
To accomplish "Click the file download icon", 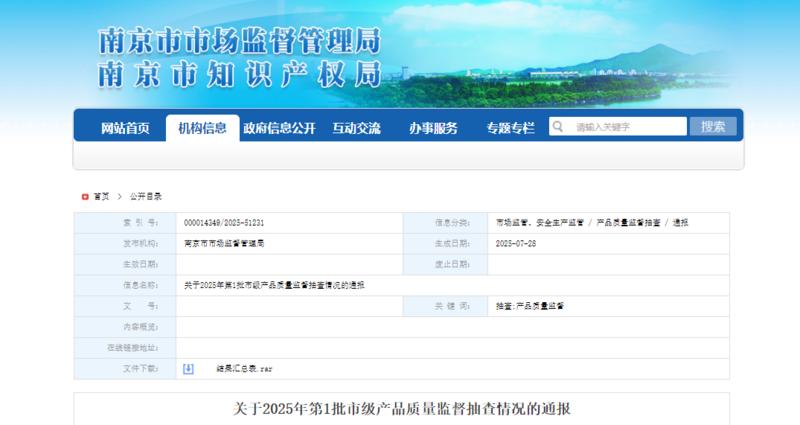I will point(188,369).
